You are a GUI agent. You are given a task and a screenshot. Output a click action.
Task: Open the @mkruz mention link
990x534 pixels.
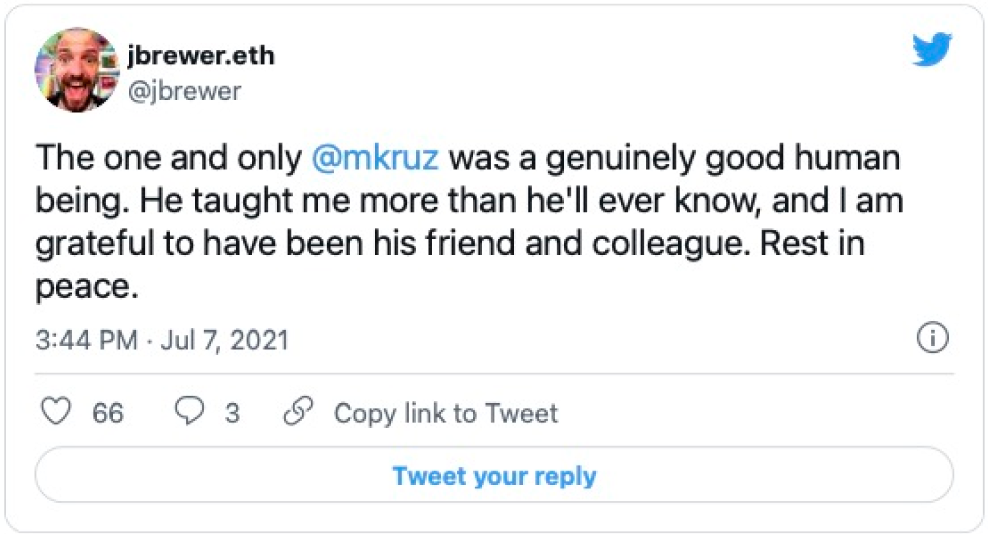[x=377, y=158]
